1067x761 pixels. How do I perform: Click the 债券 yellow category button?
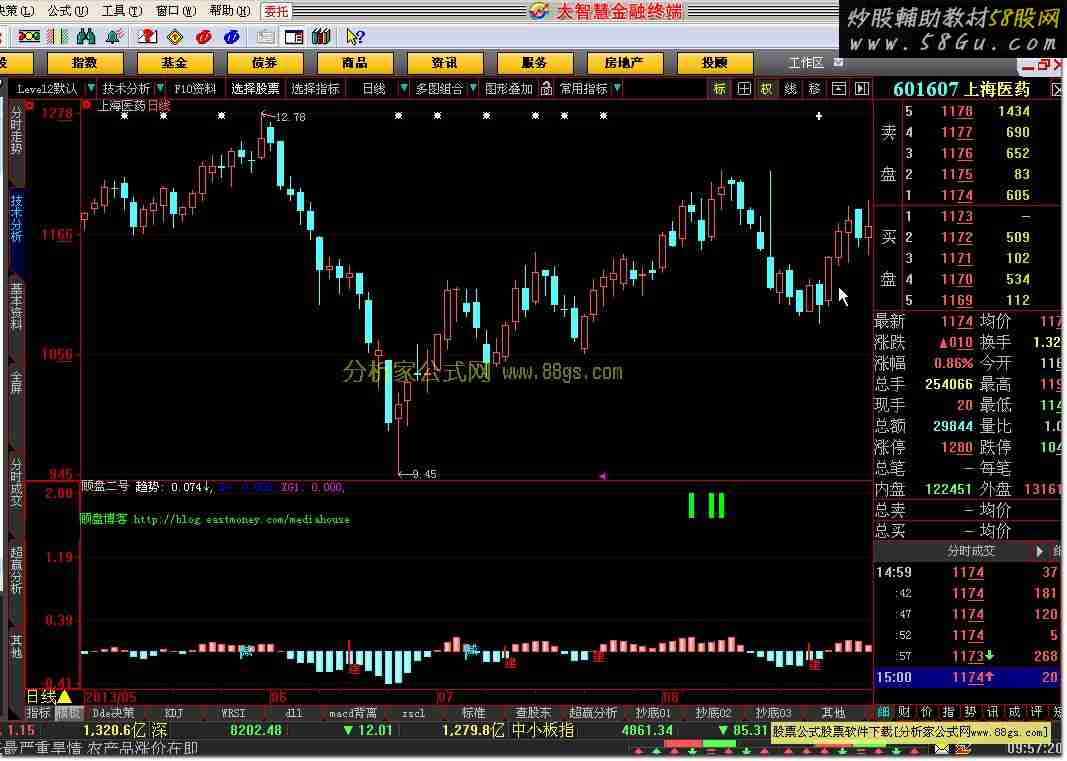pyautogui.click(x=265, y=63)
